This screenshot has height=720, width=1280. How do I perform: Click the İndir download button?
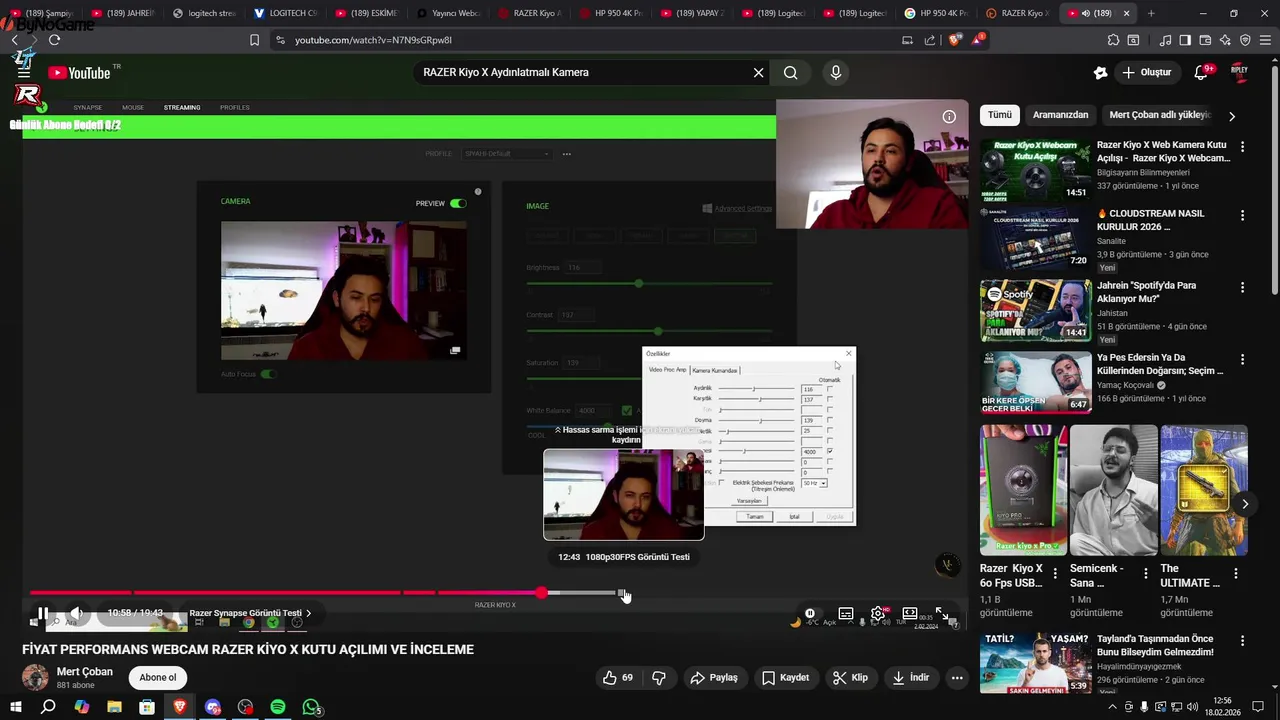pyautogui.click(x=911, y=677)
